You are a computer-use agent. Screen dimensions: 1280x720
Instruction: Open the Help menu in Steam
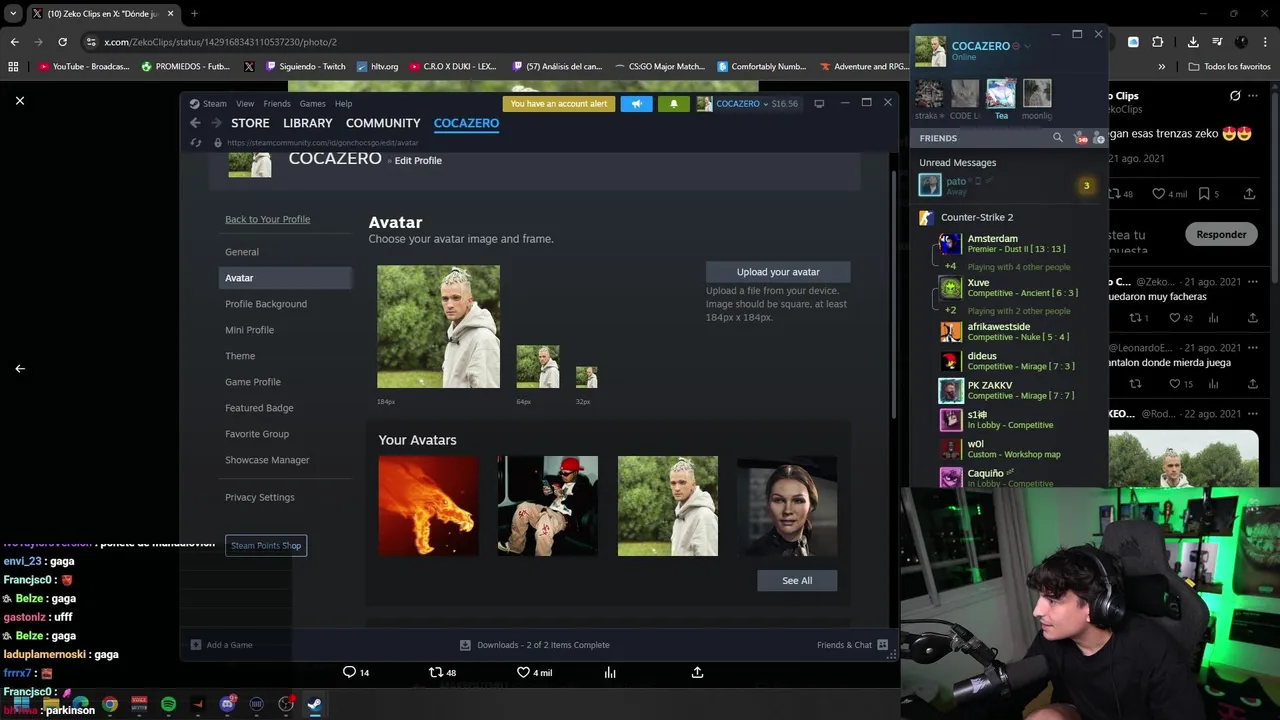coord(343,104)
